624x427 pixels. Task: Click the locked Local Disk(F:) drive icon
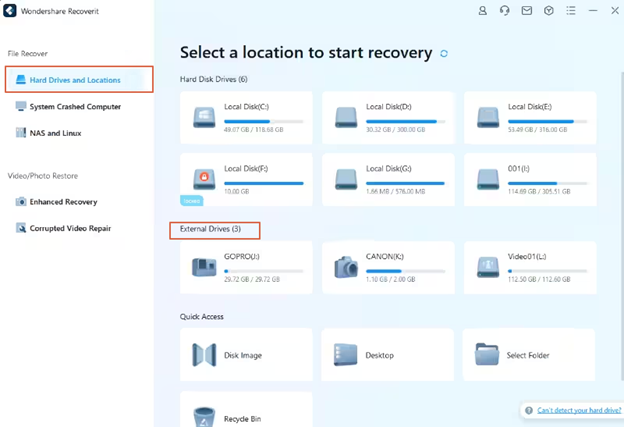tap(204, 179)
